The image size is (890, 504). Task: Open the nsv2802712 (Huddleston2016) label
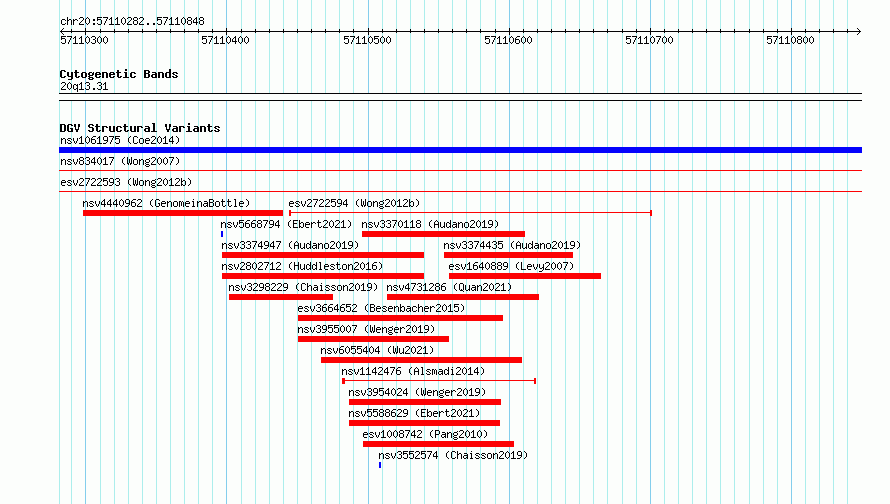pos(302,266)
